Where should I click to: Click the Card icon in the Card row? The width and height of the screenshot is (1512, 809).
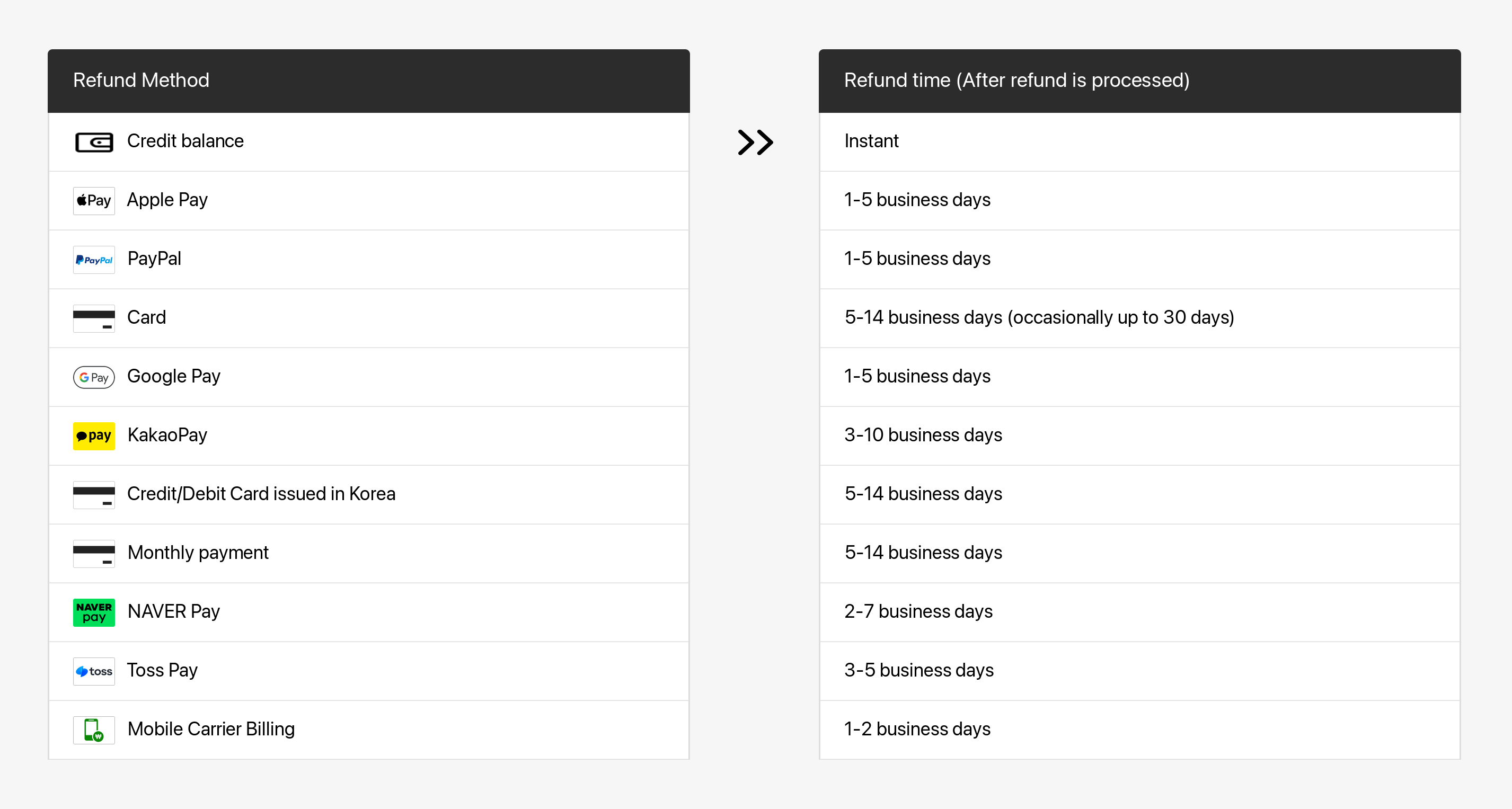click(94, 318)
